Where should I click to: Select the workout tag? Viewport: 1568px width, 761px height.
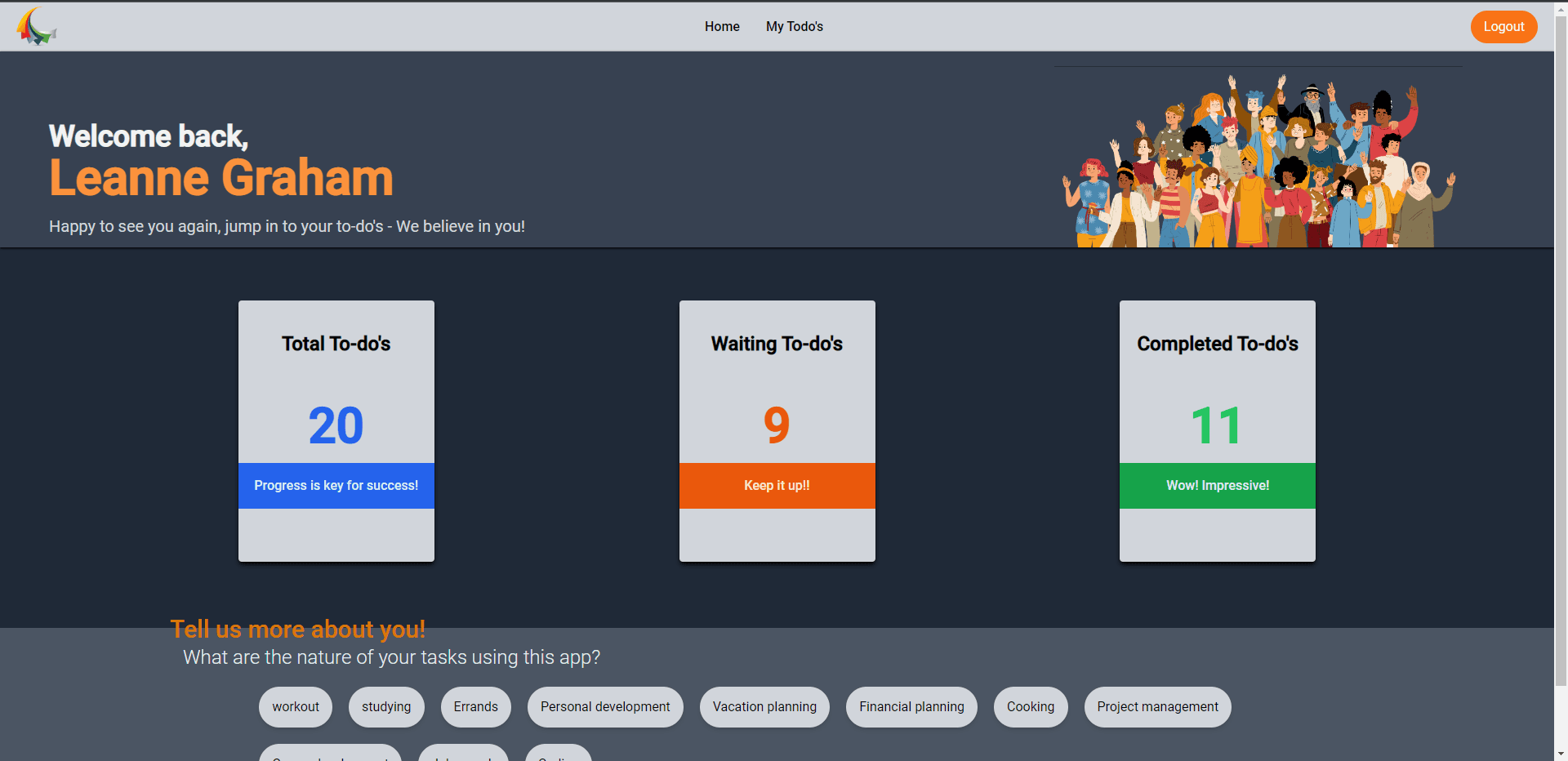point(295,706)
